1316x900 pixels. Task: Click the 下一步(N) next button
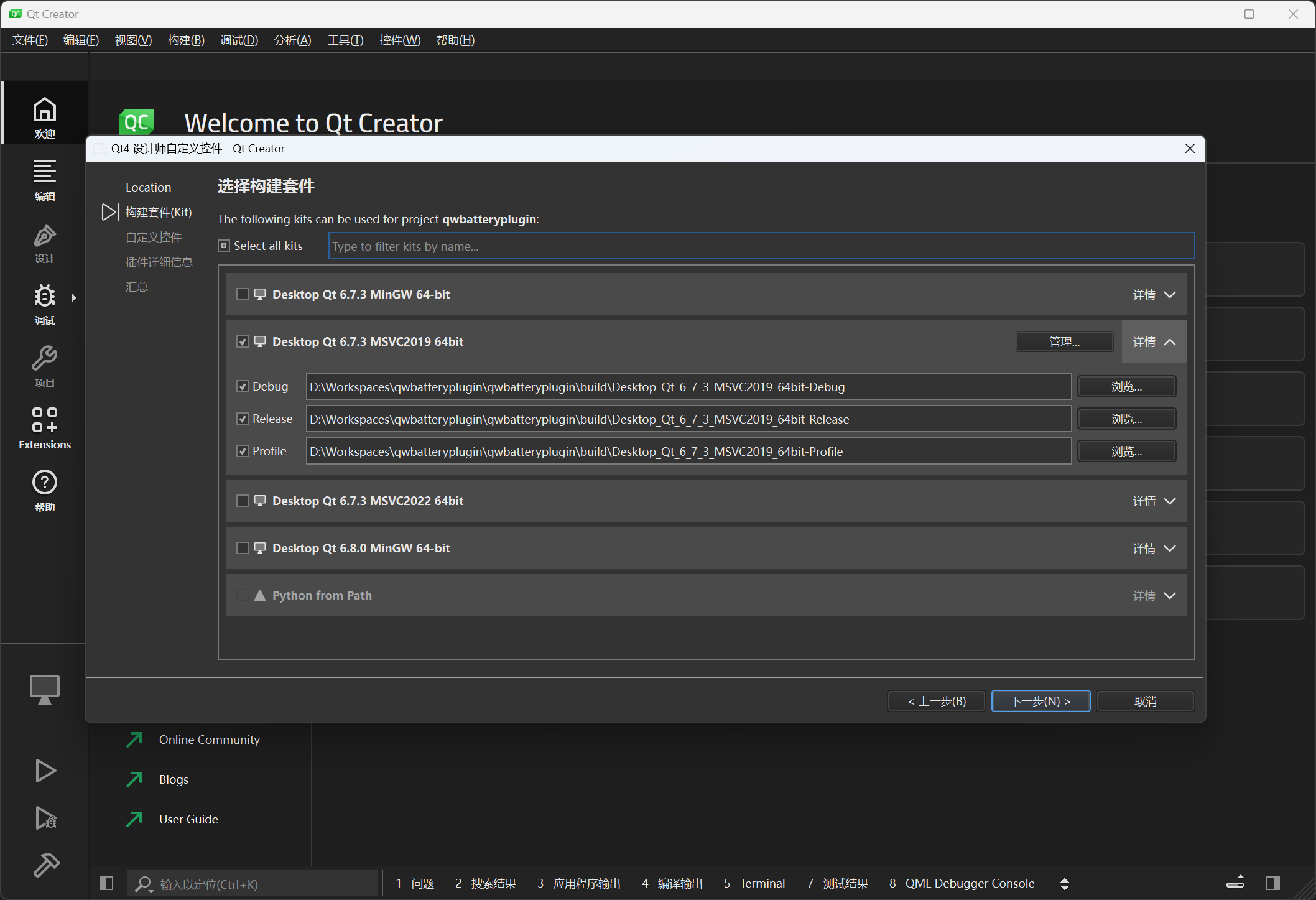pyautogui.click(x=1040, y=701)
